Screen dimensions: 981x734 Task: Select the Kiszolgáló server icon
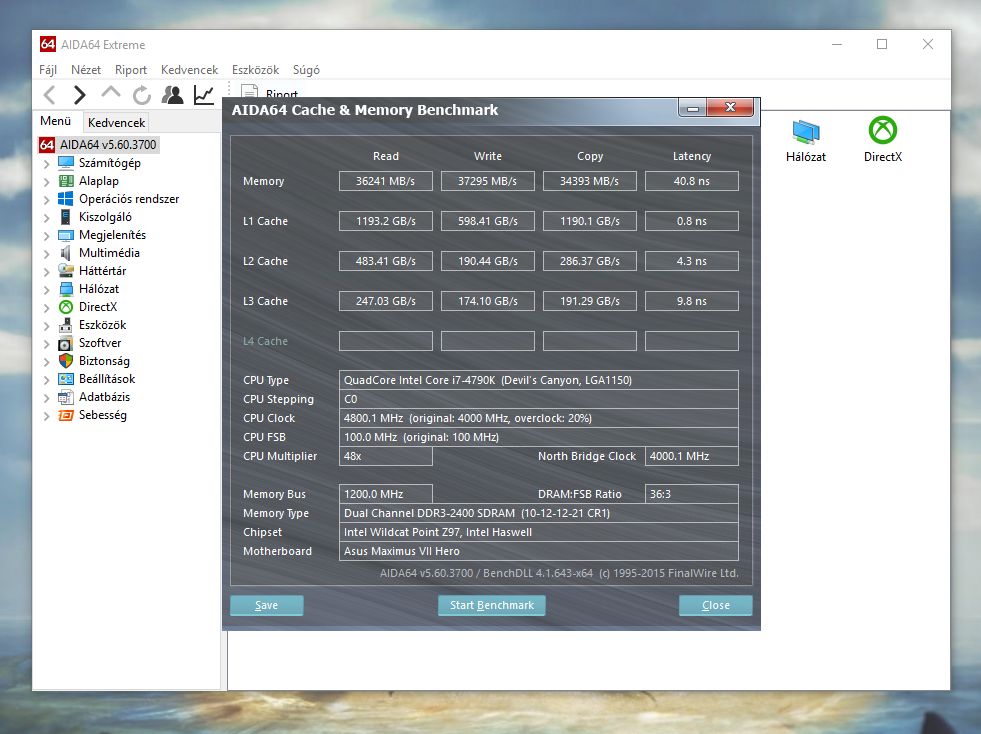[x=66, y=217]
